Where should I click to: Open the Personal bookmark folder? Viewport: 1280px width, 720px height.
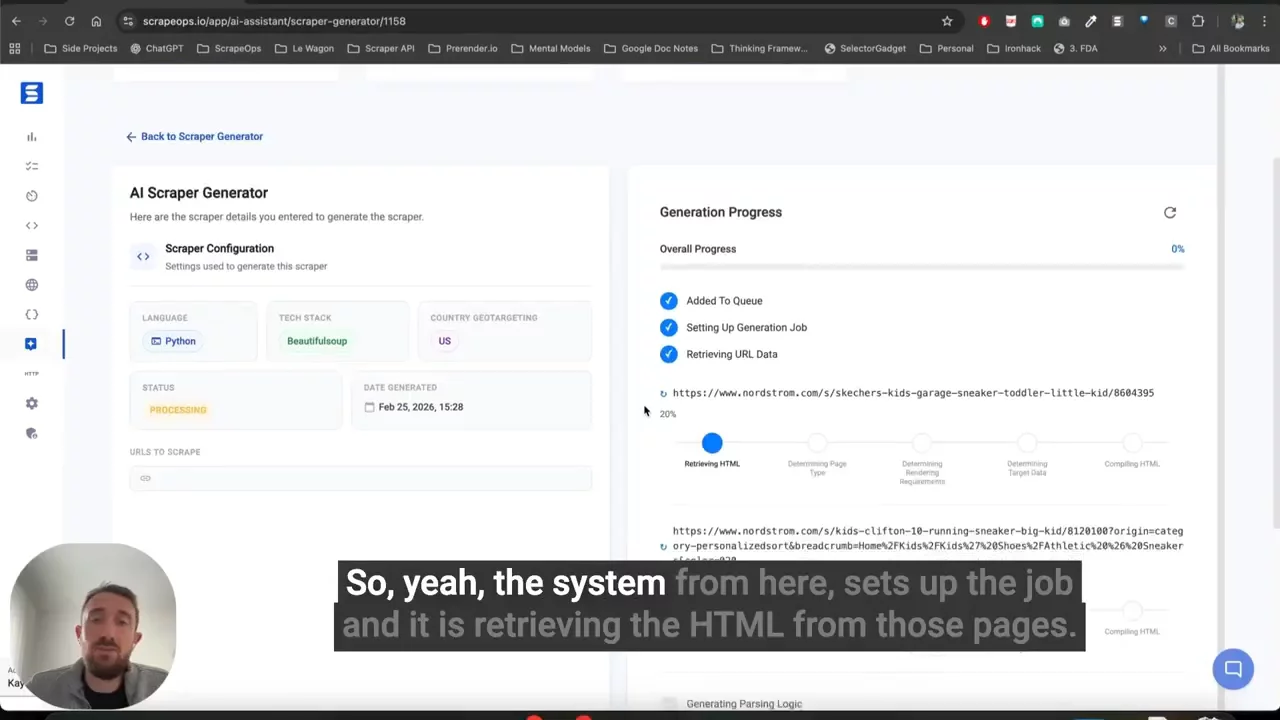click(x=946, y=48)
